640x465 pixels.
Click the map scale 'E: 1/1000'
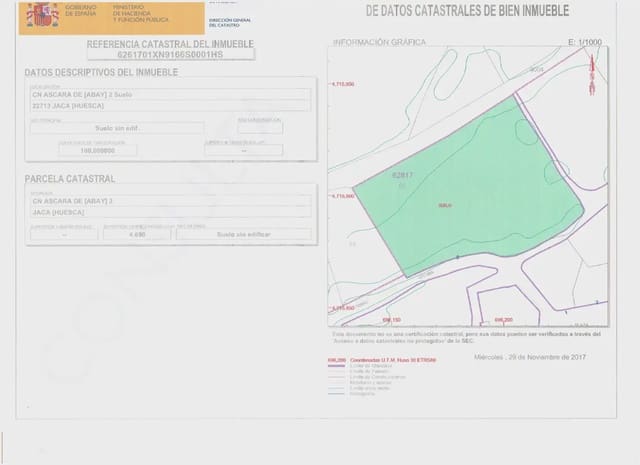coord(585,42)
